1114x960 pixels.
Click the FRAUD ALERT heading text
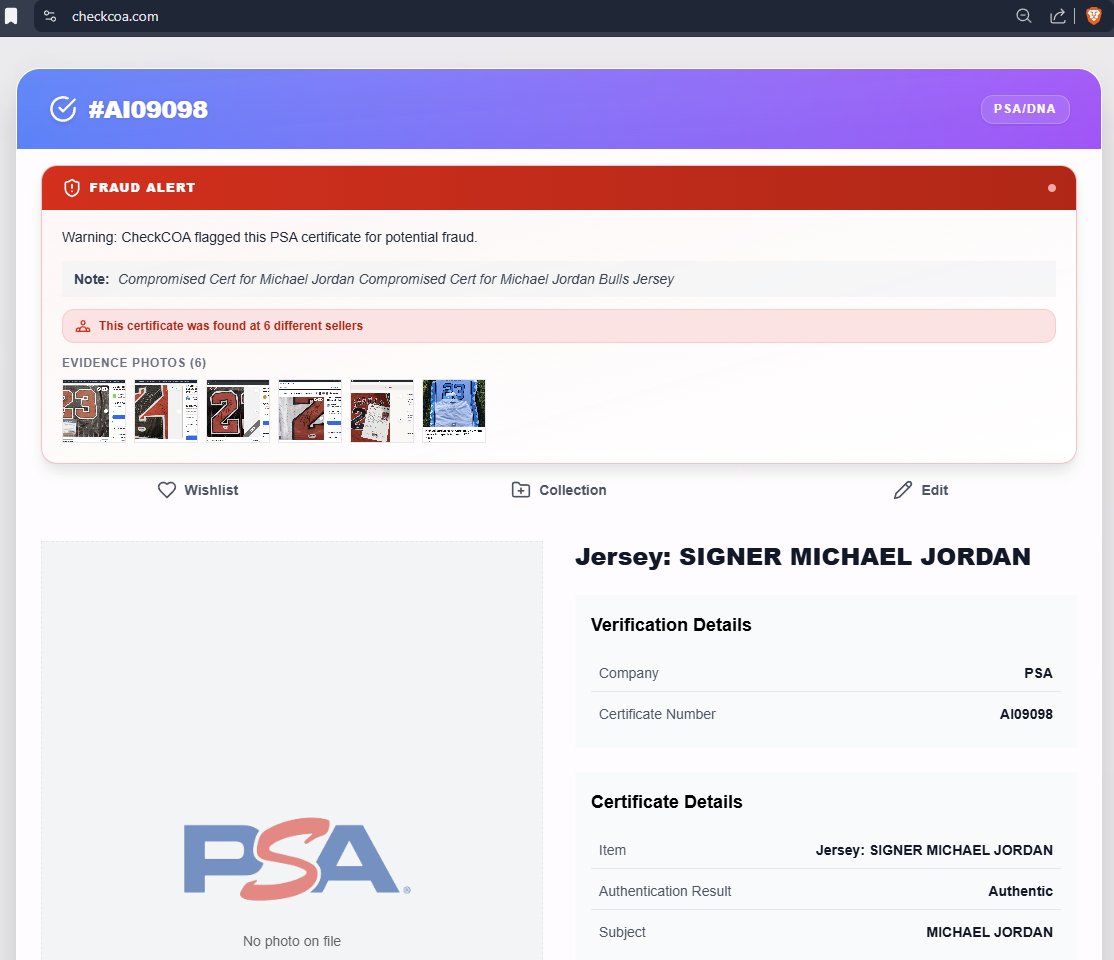tap(142, 188)
